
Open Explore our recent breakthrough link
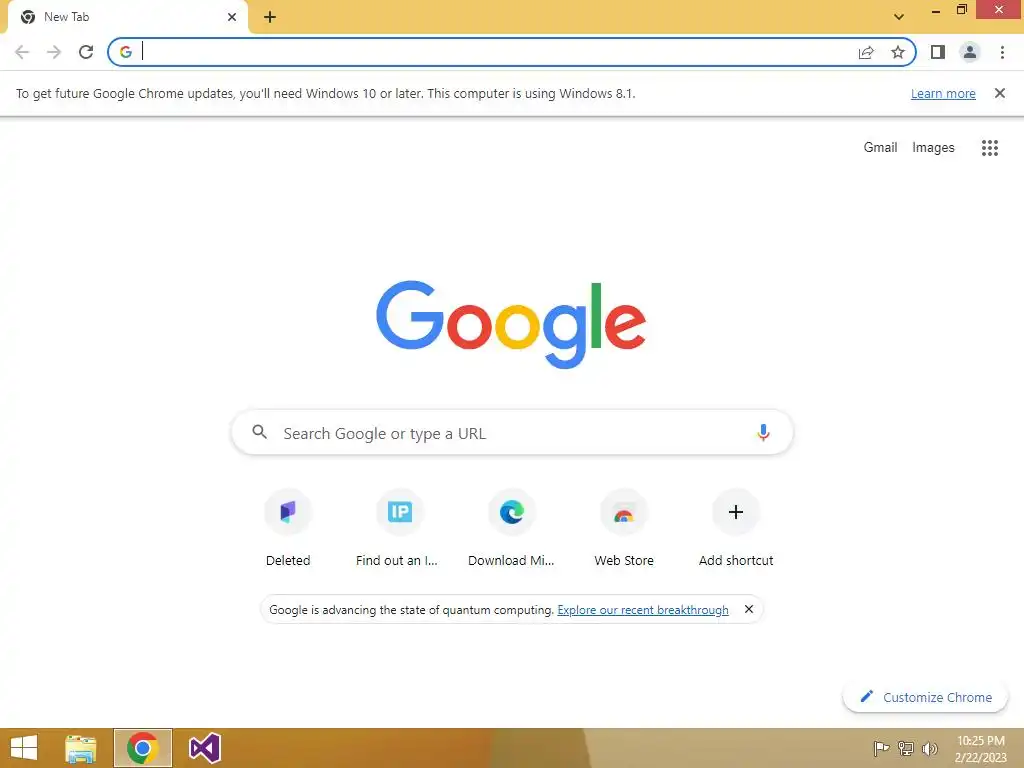643,610
